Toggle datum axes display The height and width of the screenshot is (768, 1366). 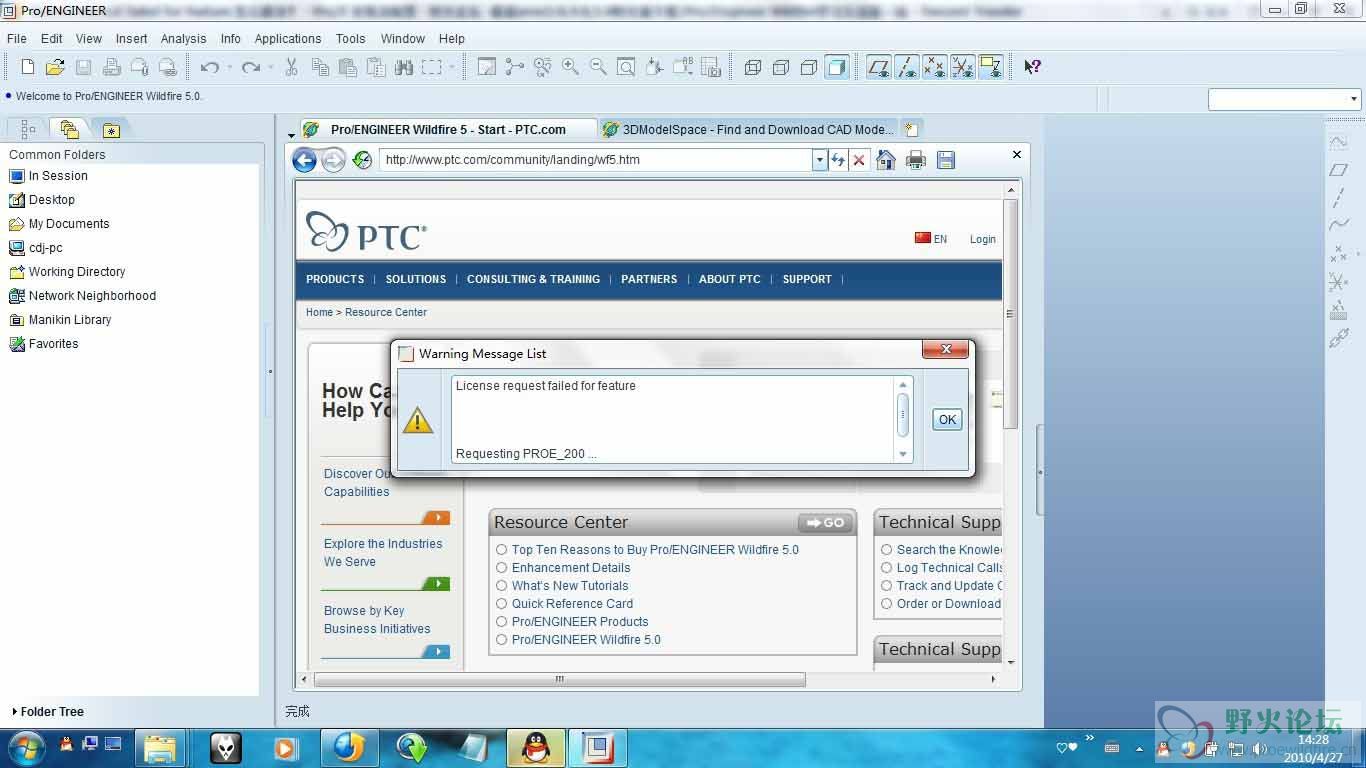pos(907,67)
